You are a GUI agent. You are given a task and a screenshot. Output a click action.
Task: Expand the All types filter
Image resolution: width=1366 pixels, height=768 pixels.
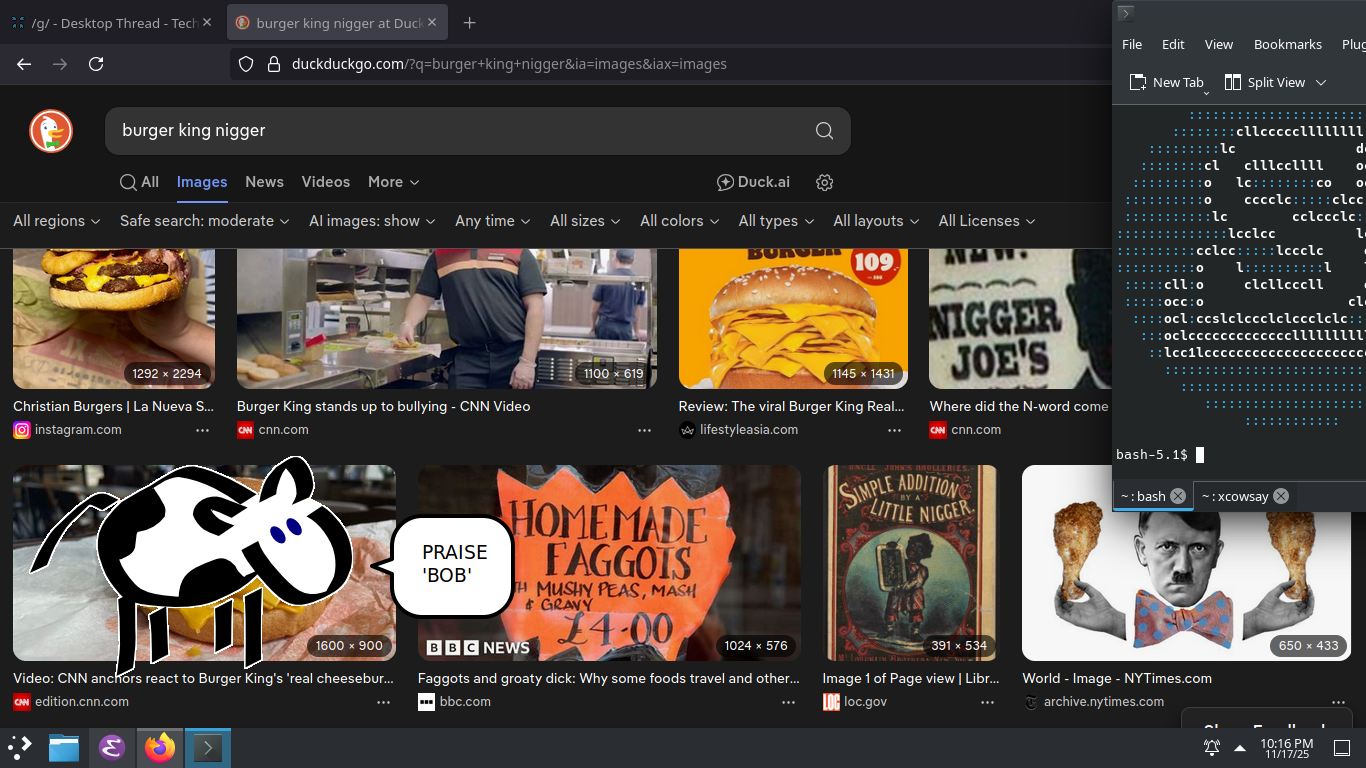tap(777, 221)
